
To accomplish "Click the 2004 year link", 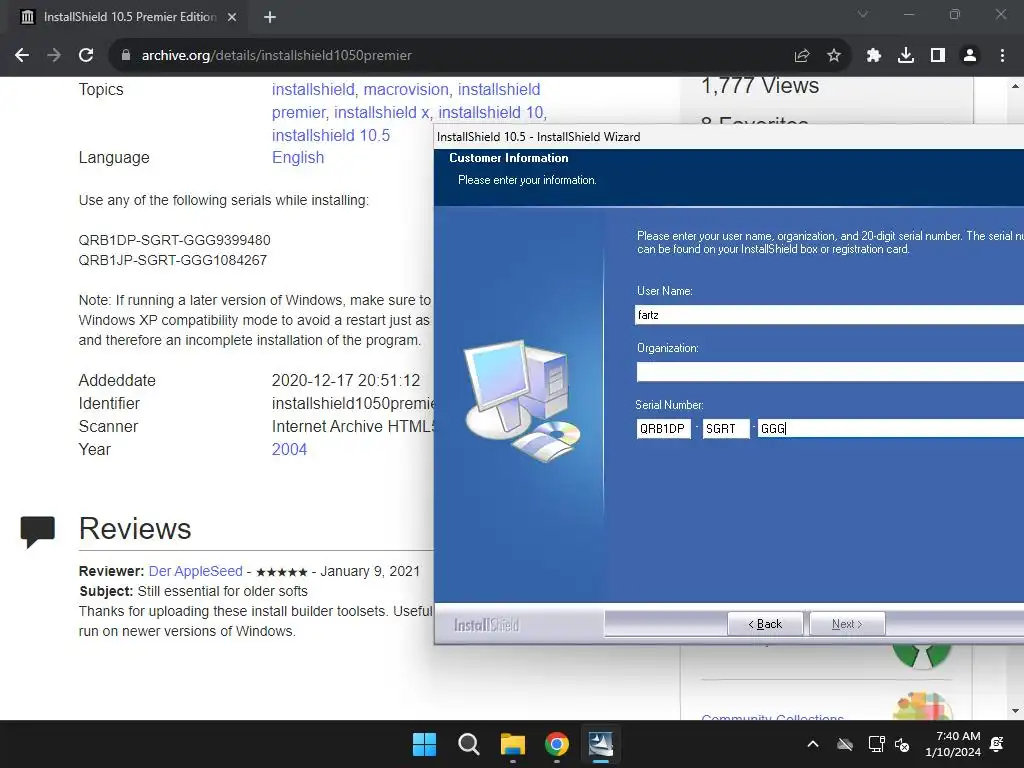I will click(x=289, y=449).
